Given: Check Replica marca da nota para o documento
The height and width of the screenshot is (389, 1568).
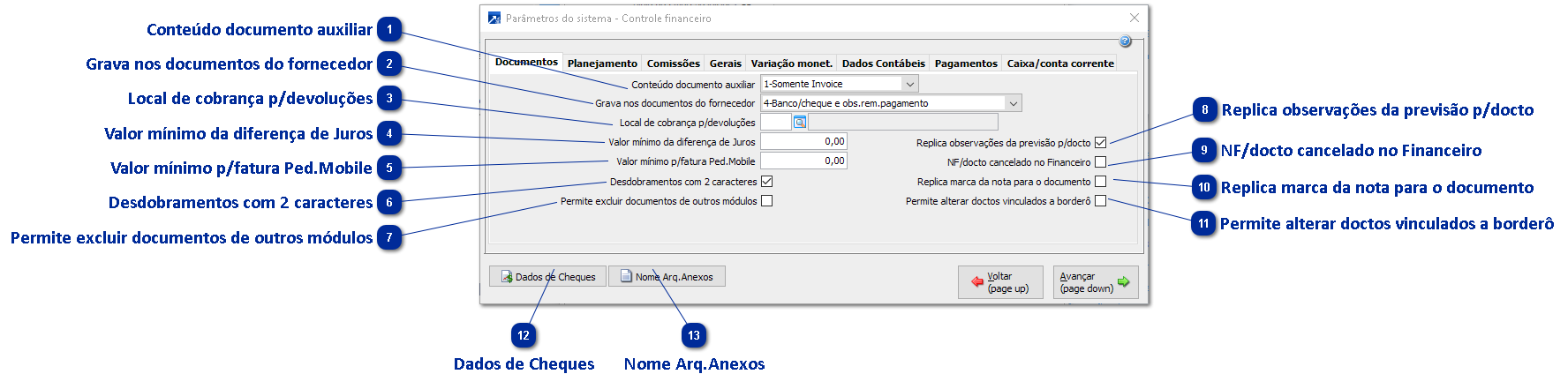Looking at the screenshot, I should click(x=1100, y=182).
